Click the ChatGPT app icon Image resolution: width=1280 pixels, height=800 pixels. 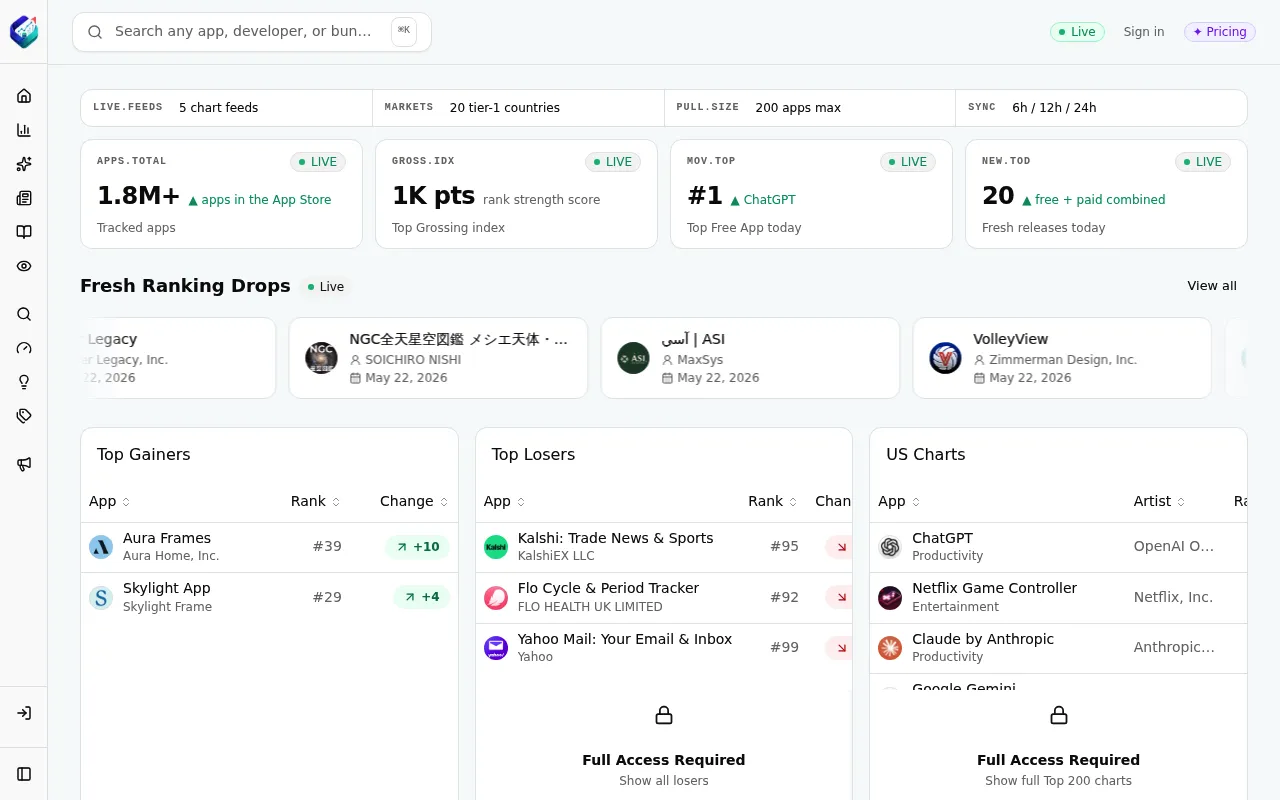890,547
